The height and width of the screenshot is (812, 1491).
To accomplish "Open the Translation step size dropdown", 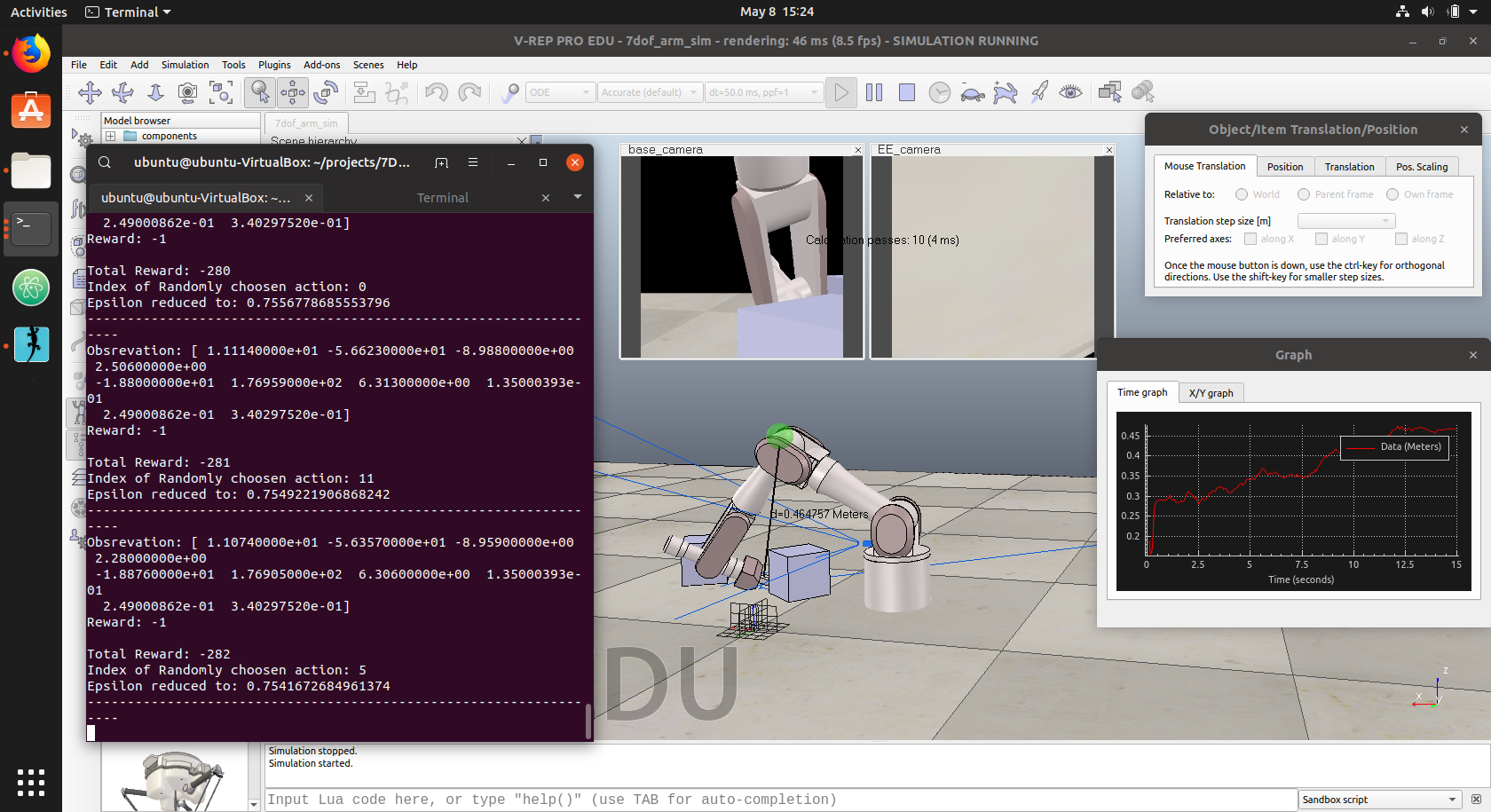I will coord(1346,221).
